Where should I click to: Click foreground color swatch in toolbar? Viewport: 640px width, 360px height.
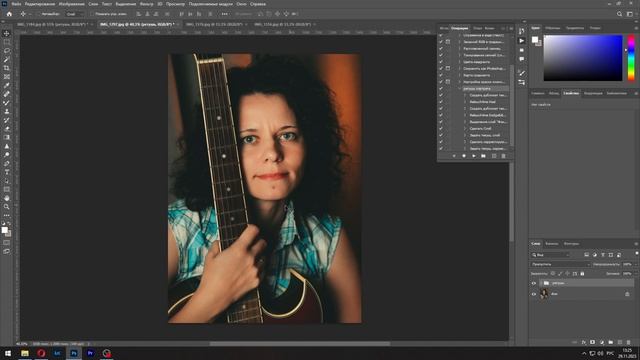tap(4, 230)
